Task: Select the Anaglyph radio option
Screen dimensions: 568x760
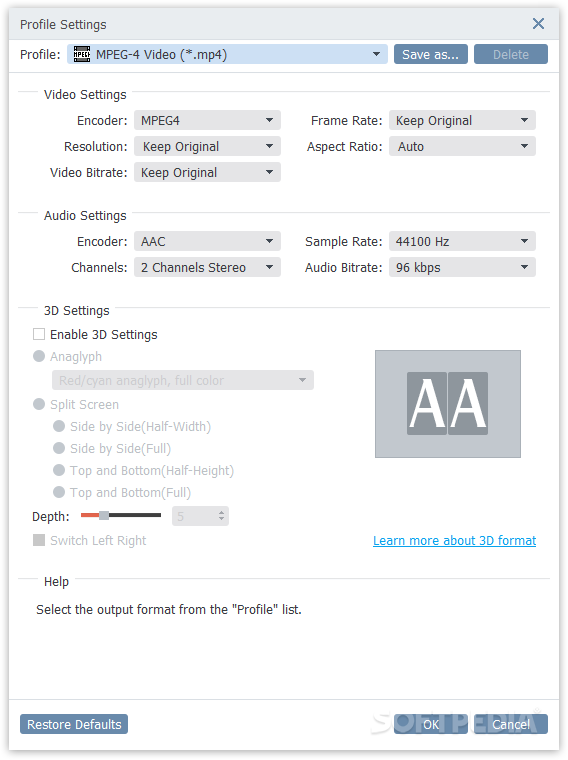Action: point(39,356)
